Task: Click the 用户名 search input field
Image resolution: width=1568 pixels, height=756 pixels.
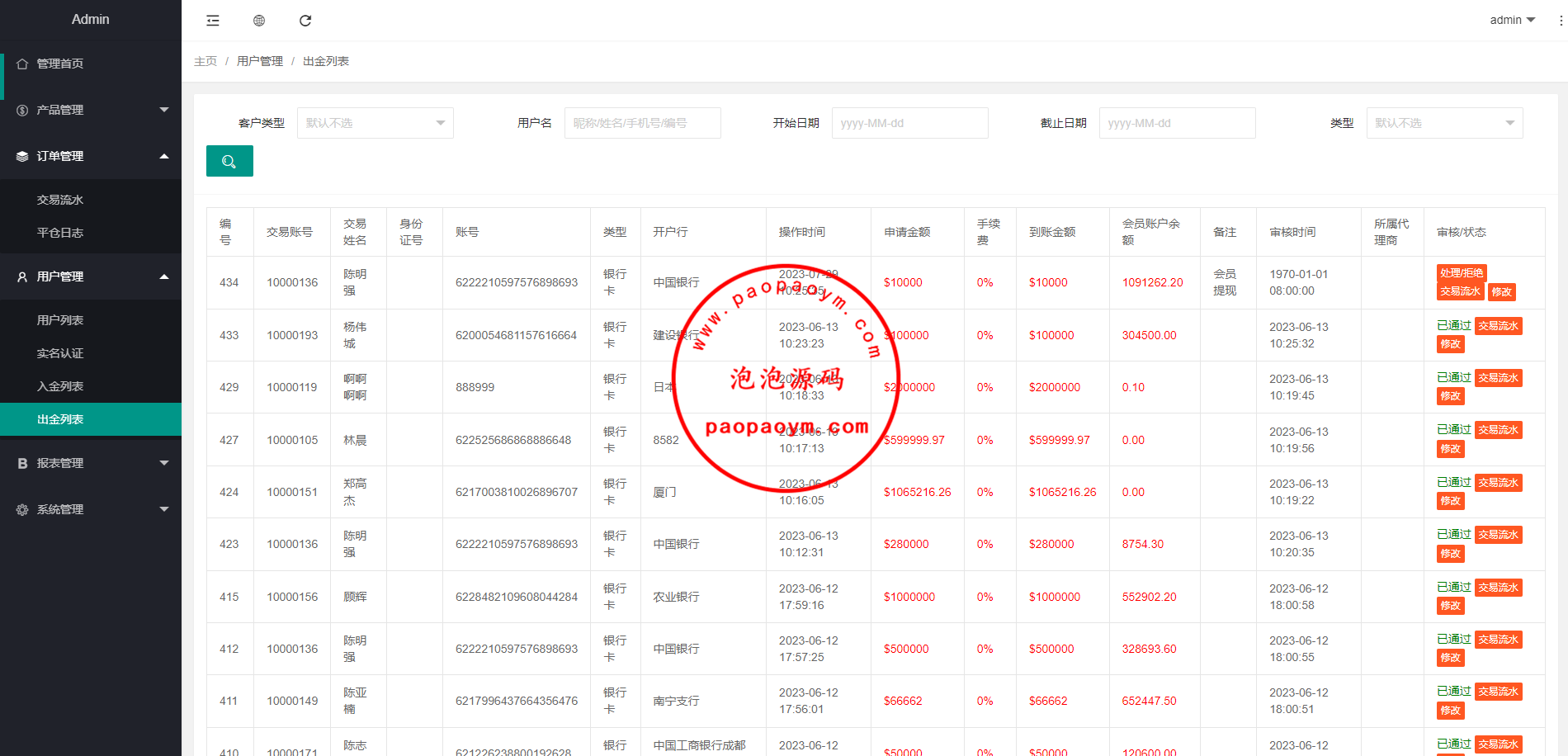Action: (642, 123)
